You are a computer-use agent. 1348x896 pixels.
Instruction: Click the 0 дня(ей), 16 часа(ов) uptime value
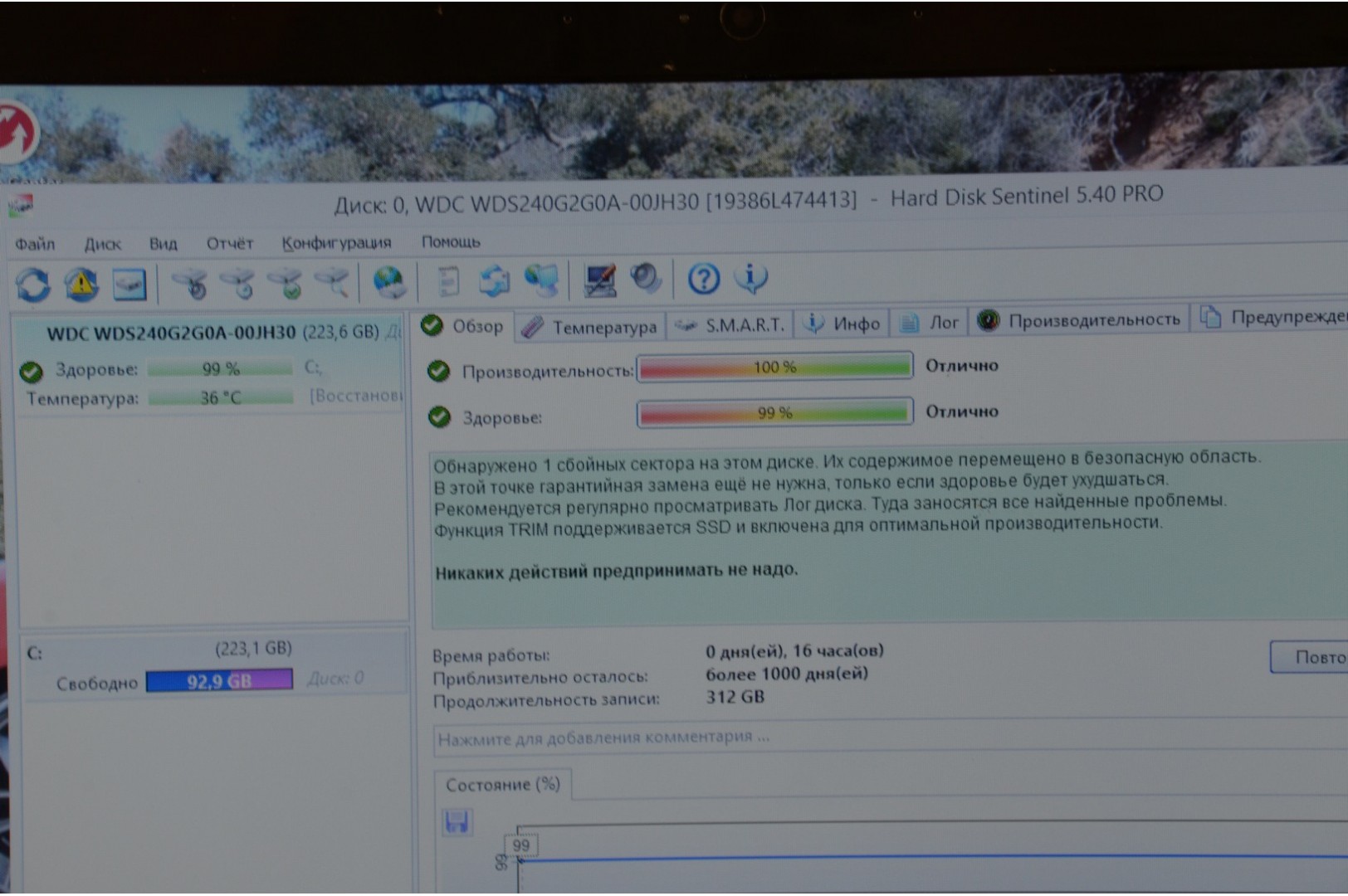point(794,650)
